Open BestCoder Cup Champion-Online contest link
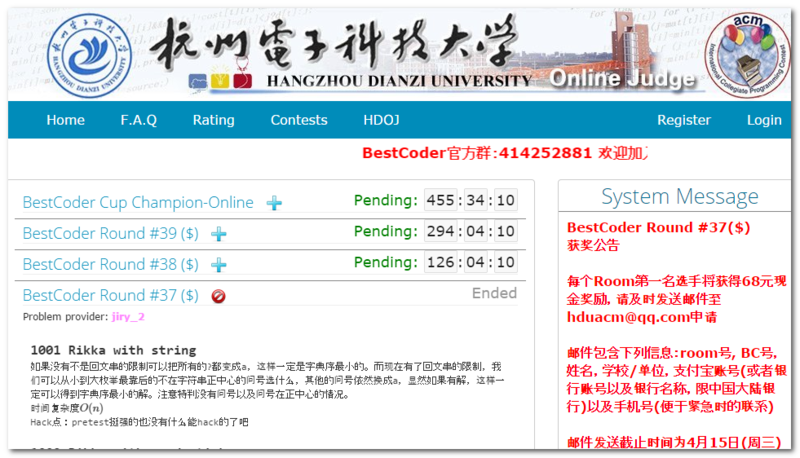Viewport: 800px width, 458px height. [x=138, y=202]
